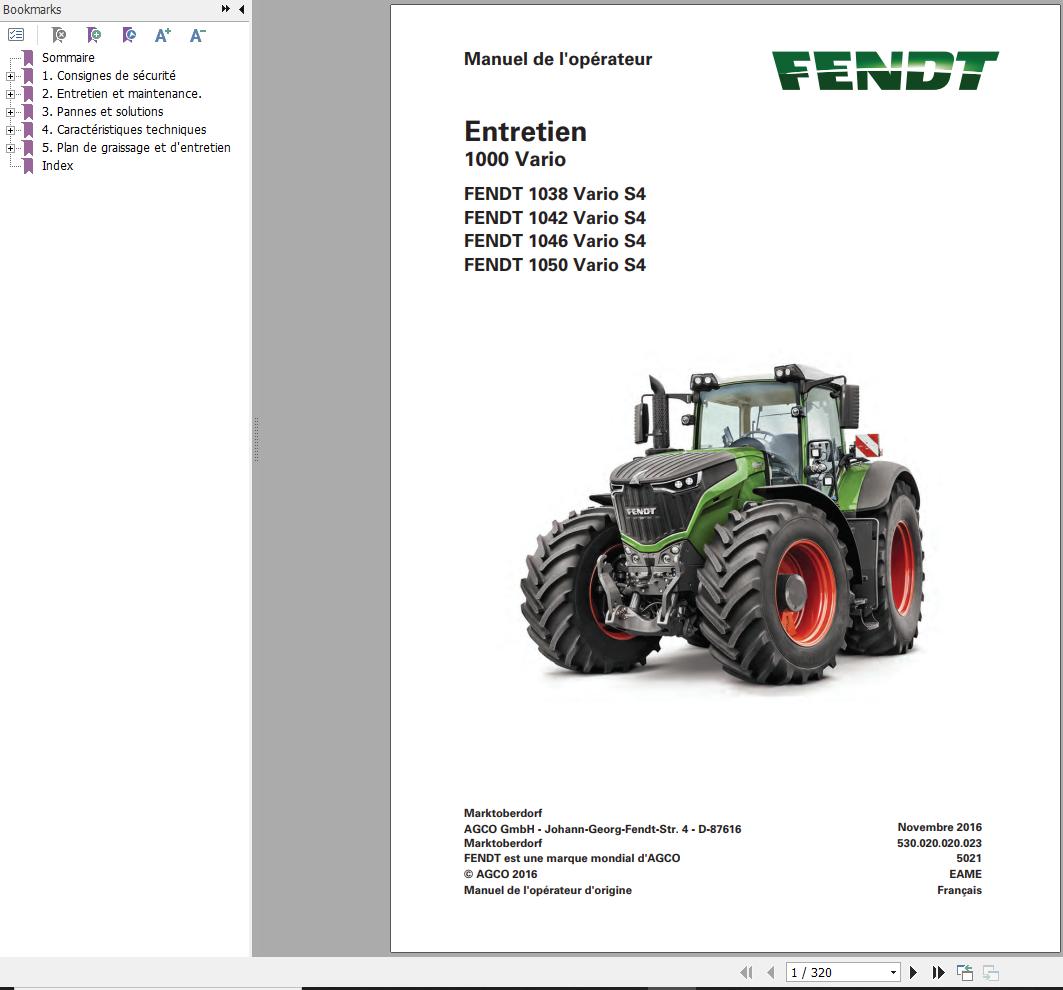Click the panel splitter handle beside bookmarks
This screenshot has height=990, width=1063.
coord(256,440)
